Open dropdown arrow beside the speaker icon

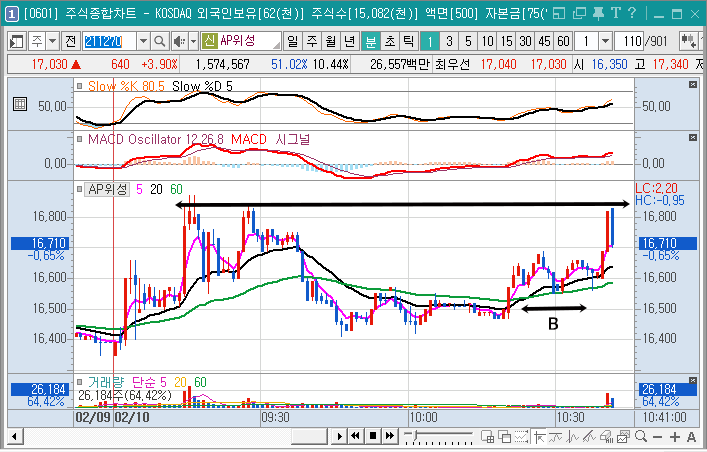click(193, 42)
